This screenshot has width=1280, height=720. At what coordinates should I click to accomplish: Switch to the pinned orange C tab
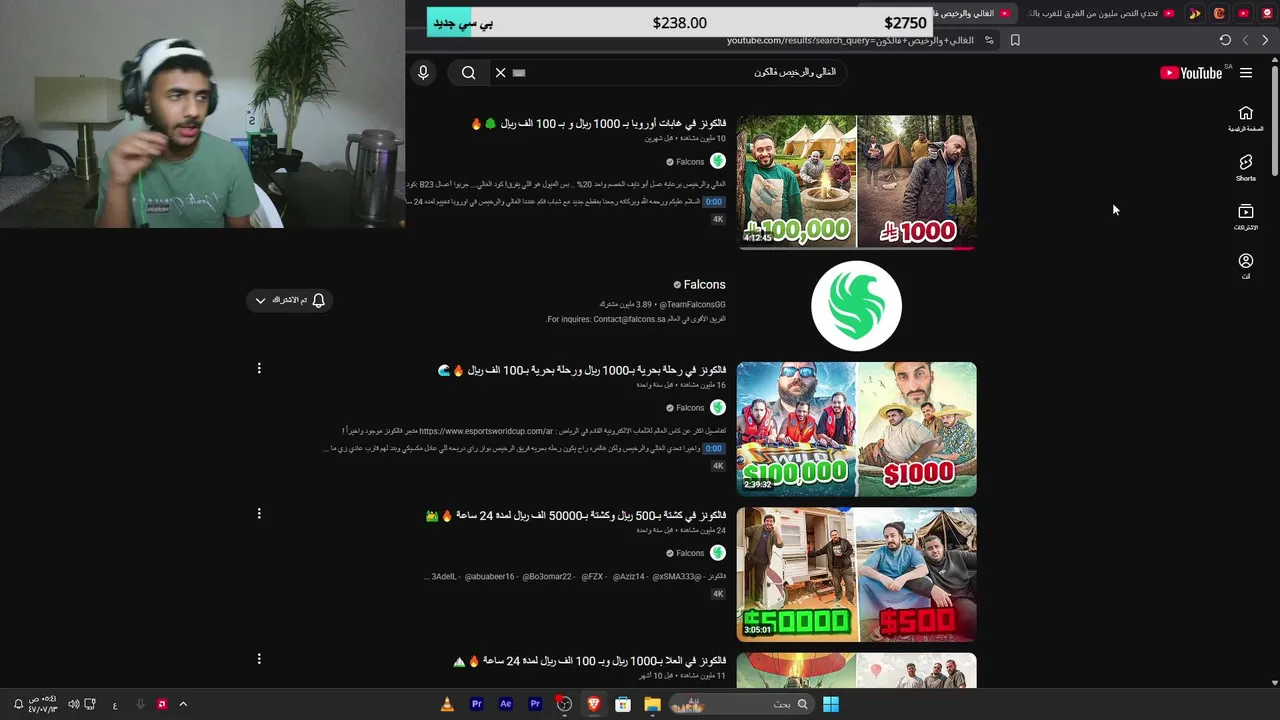(x=1219, y=13)
